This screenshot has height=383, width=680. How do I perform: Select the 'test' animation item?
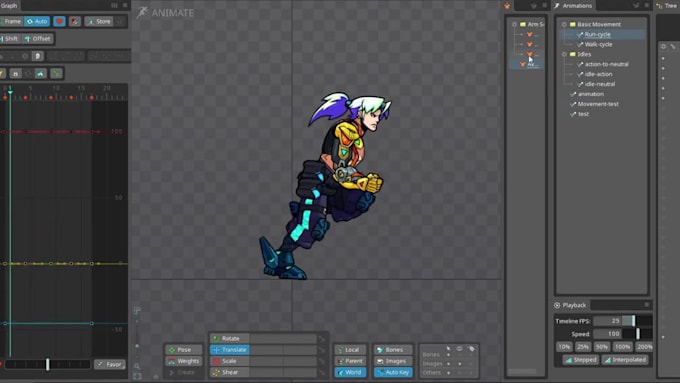tap(583, 114)
